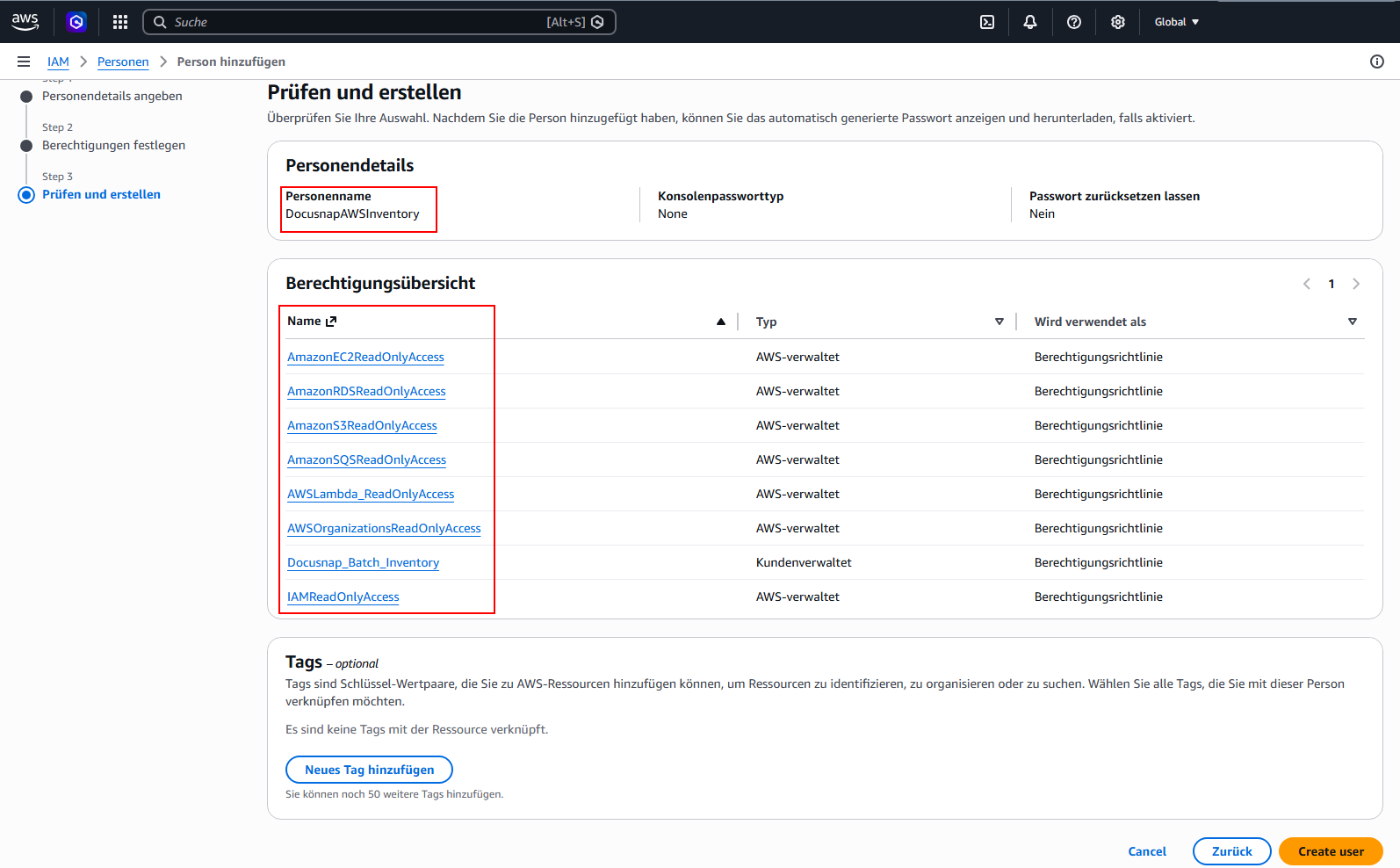This screenshot has width=1400, height=868.
Task: Go to Personen breadcrumb
Action: coord(123,61)
